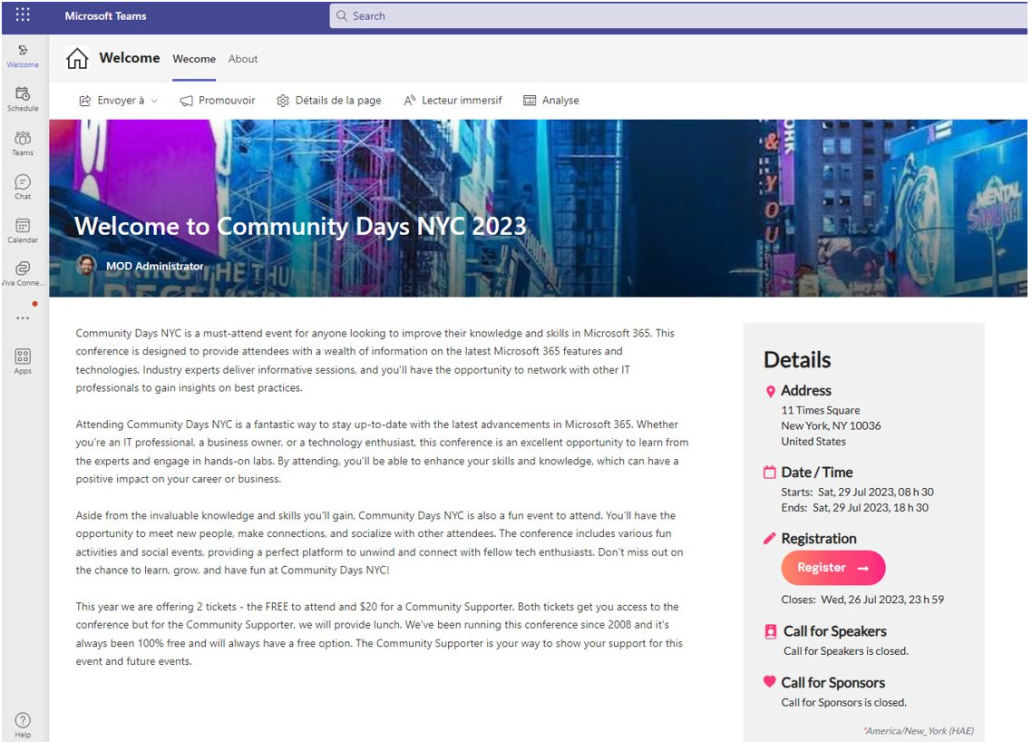Open the Apps store icon
The height and width of the screenshot is (742, 1032).
point(22,361)
